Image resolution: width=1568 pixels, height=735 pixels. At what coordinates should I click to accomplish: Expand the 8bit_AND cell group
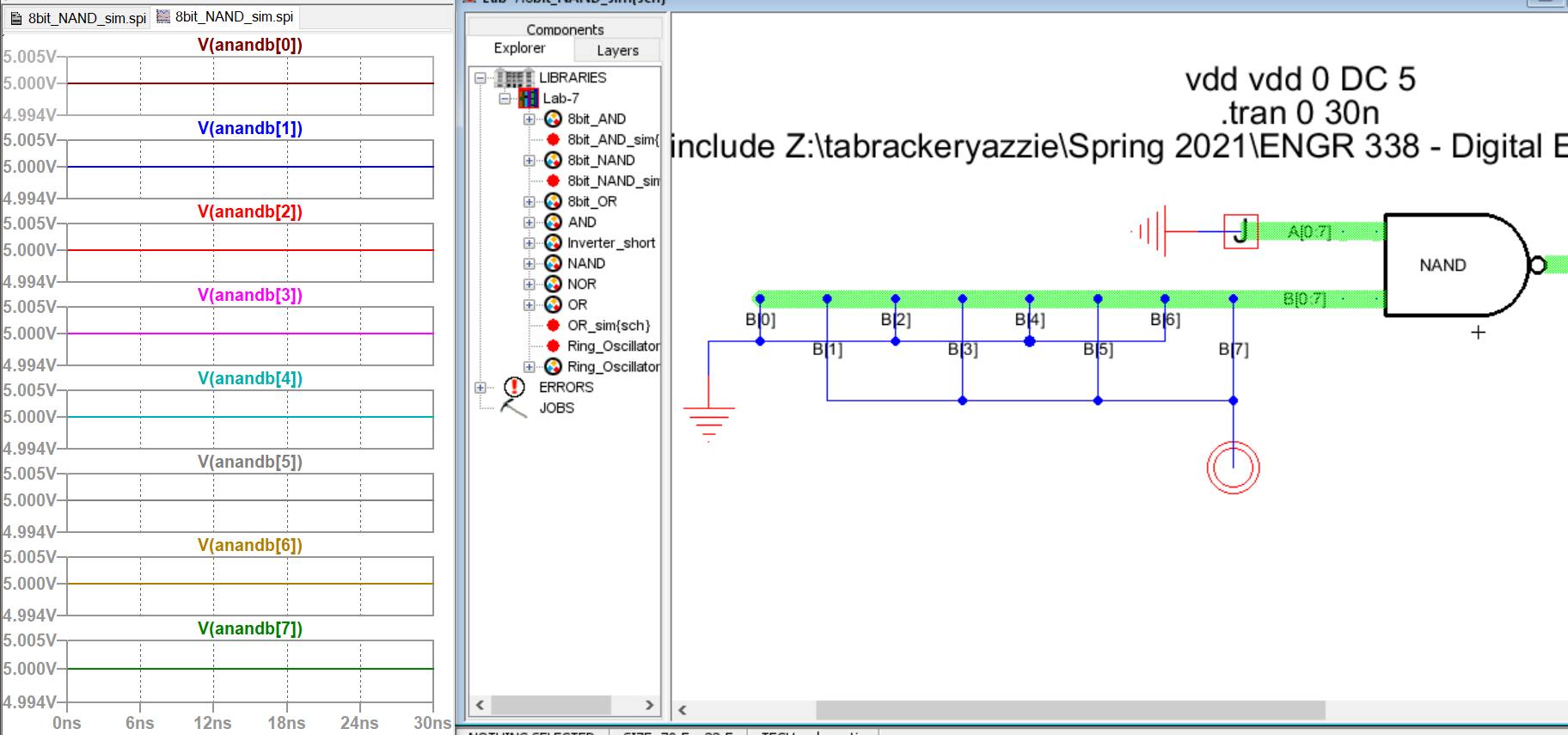(x=530, y=119)
